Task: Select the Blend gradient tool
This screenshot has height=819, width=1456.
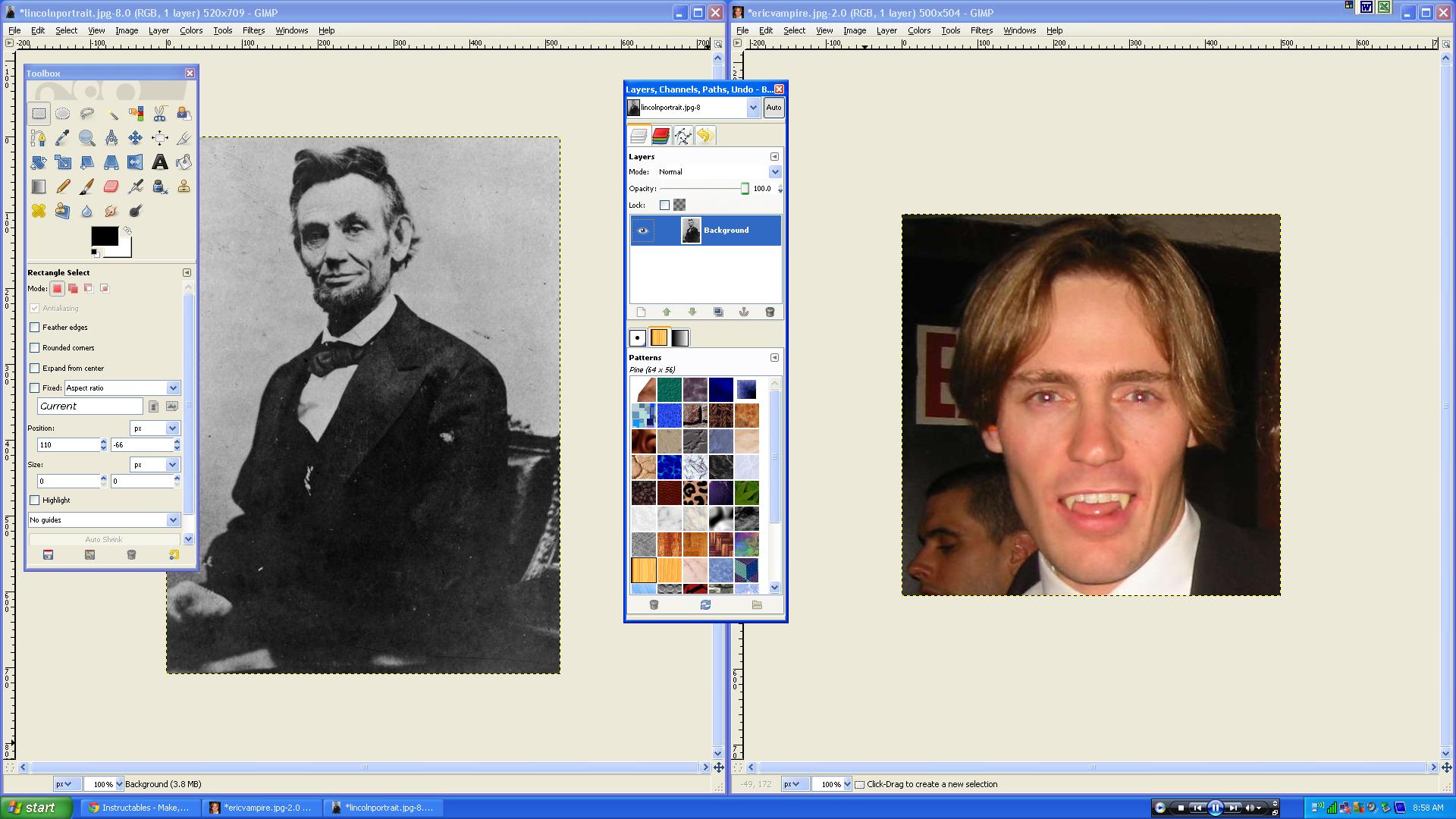Action: [x=39, y=187]
